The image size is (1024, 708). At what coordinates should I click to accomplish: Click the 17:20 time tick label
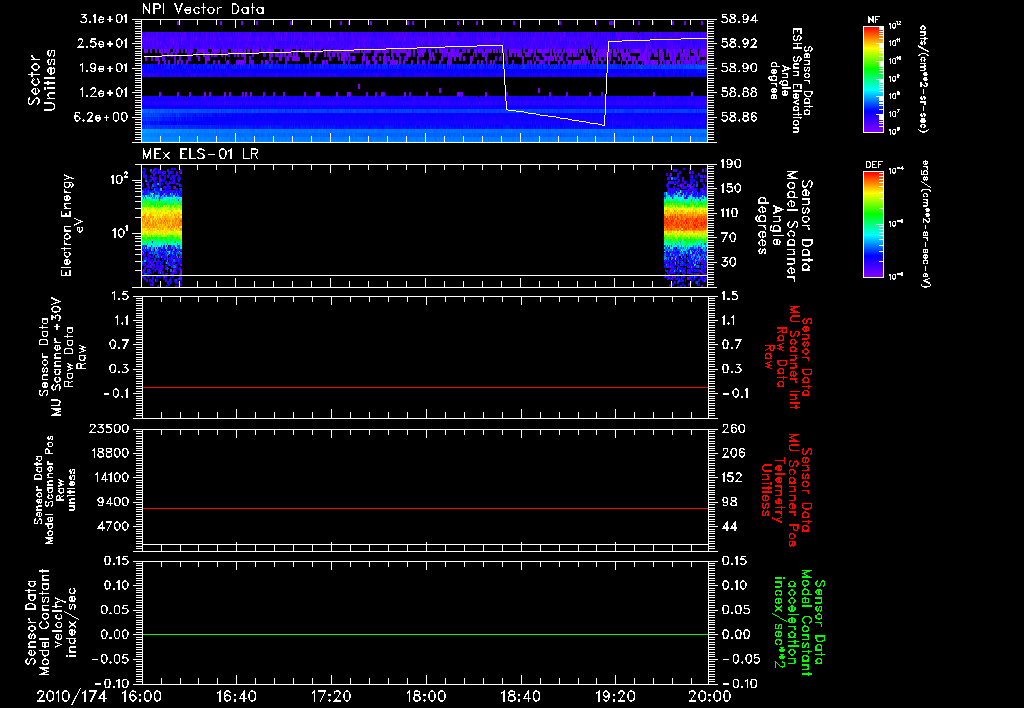(331, 696)
